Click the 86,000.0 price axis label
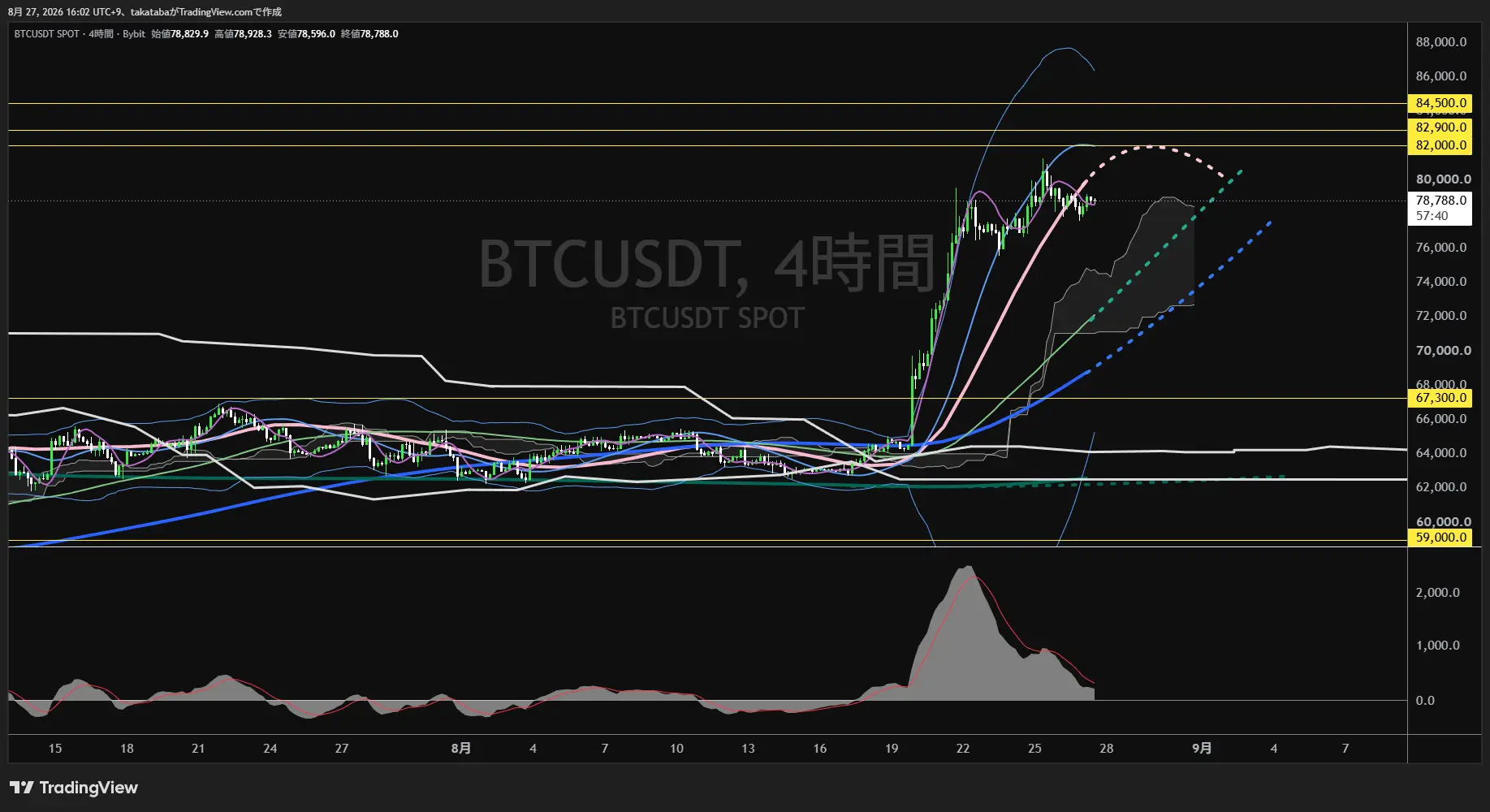This screenshot has width=1490, height=812. pos(1440,76)
